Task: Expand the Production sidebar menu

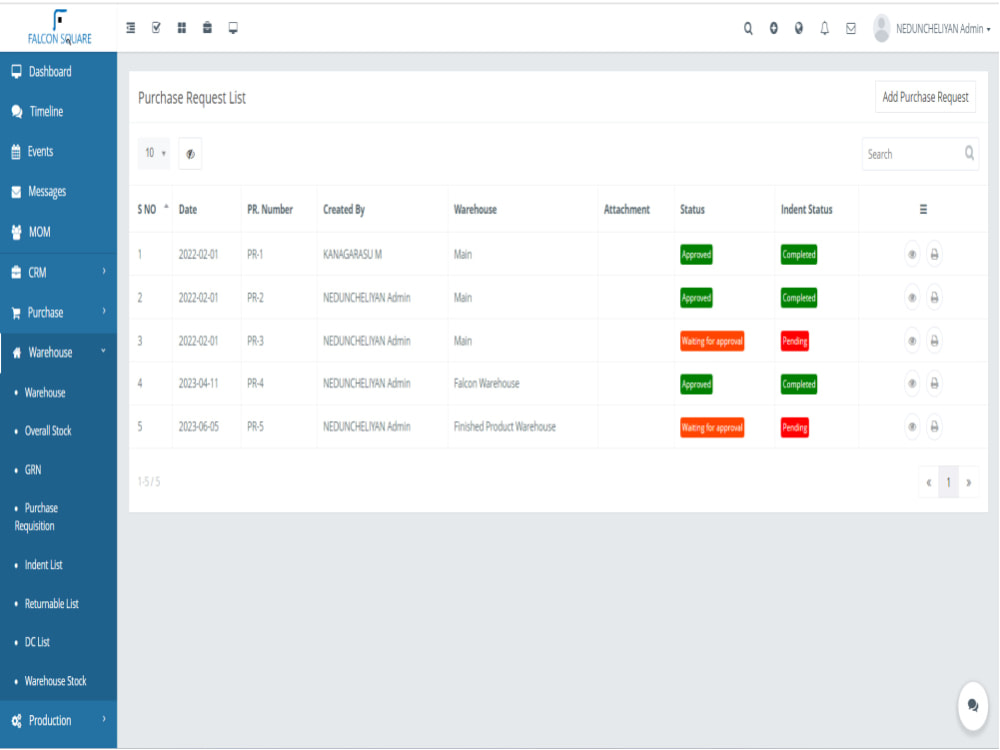Action: point(59,721)
